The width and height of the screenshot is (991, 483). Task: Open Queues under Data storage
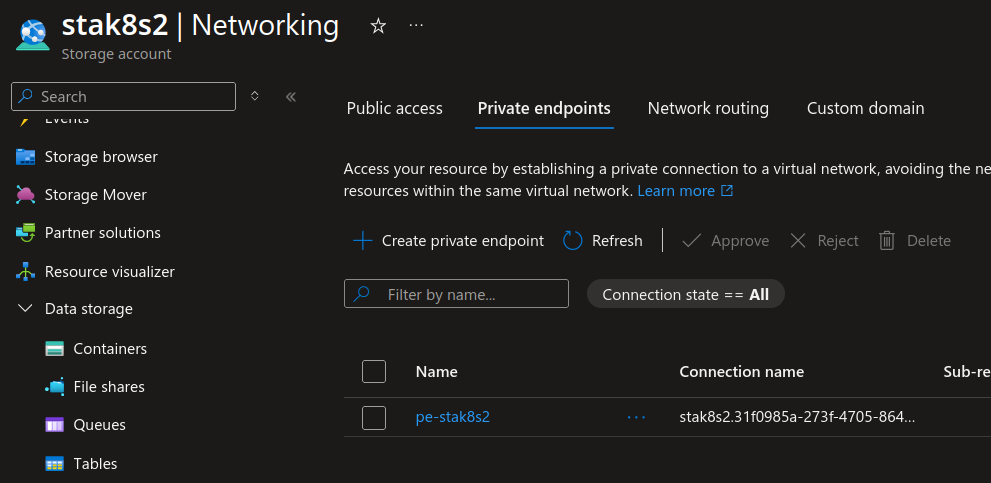pos(99,425)
